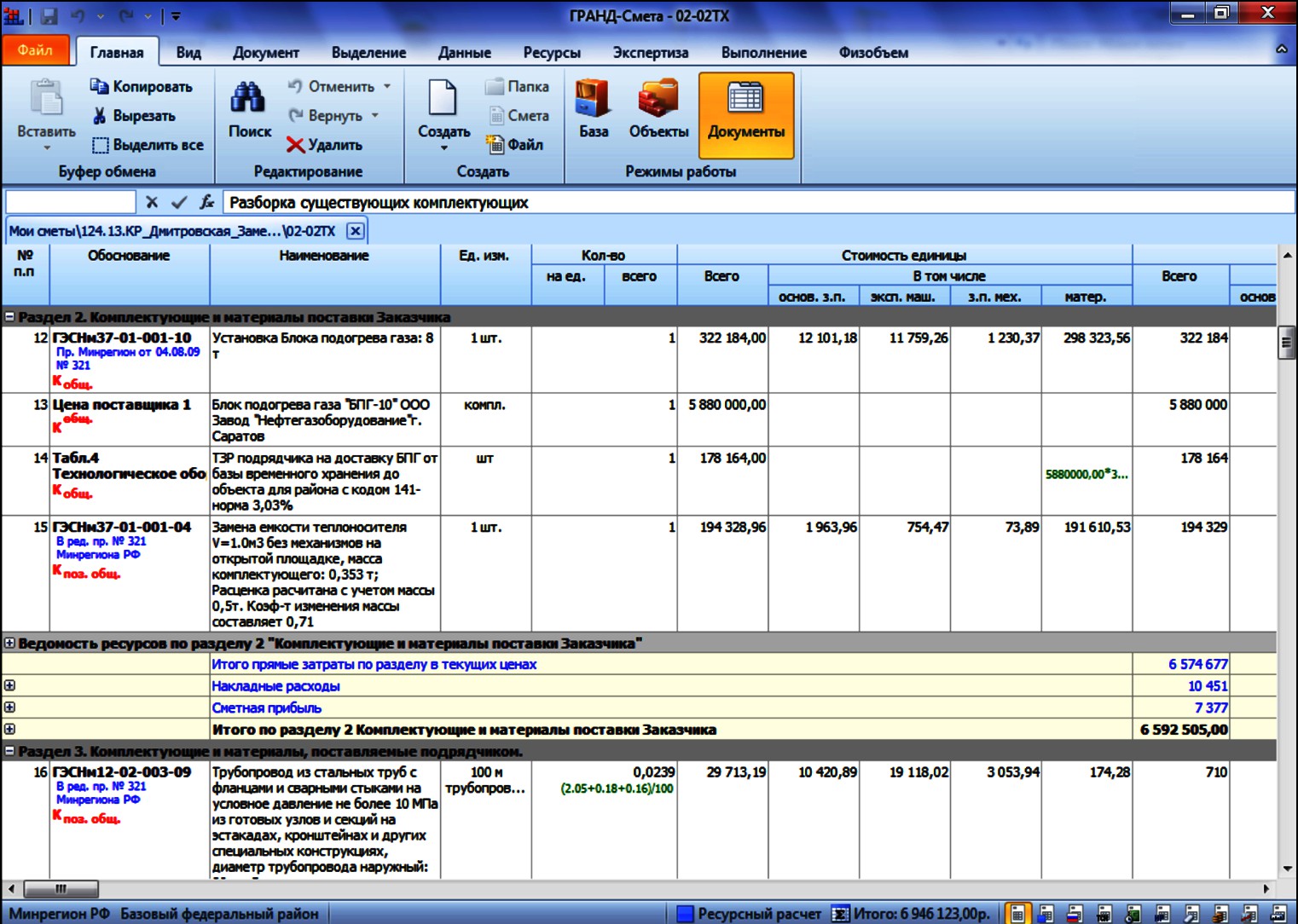The image size is (1298, 924).
Task: Toggle the status bar calculator icon with the blue square
Action: pyautogui.click(x=1046, y=914)
